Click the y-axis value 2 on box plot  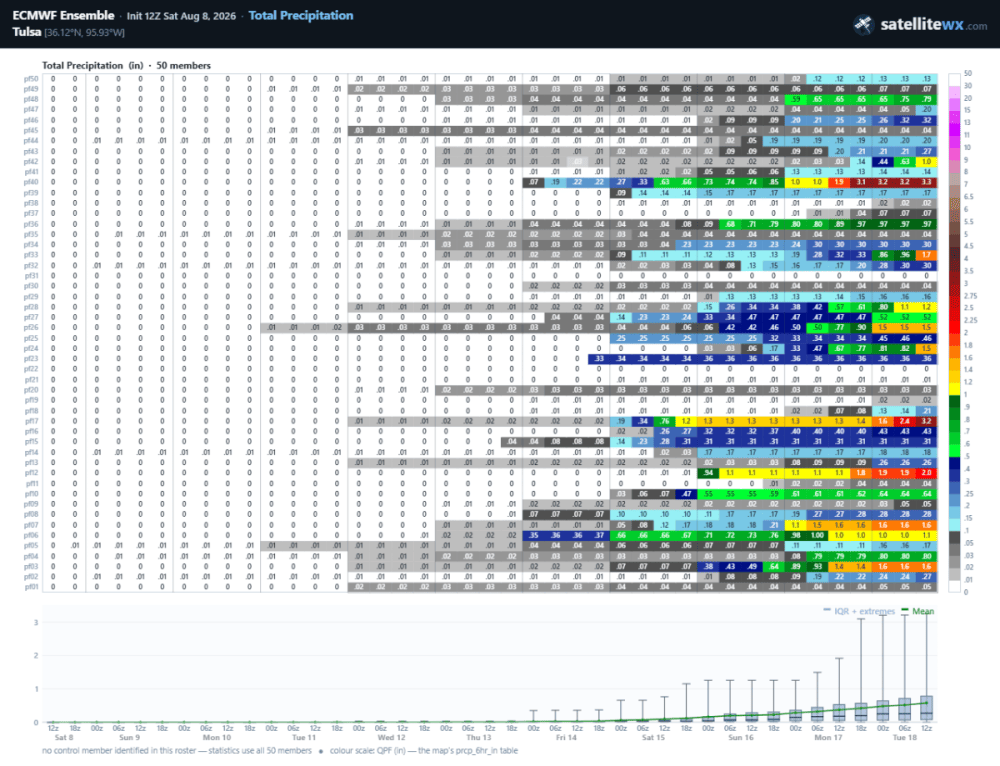point(36,656)
